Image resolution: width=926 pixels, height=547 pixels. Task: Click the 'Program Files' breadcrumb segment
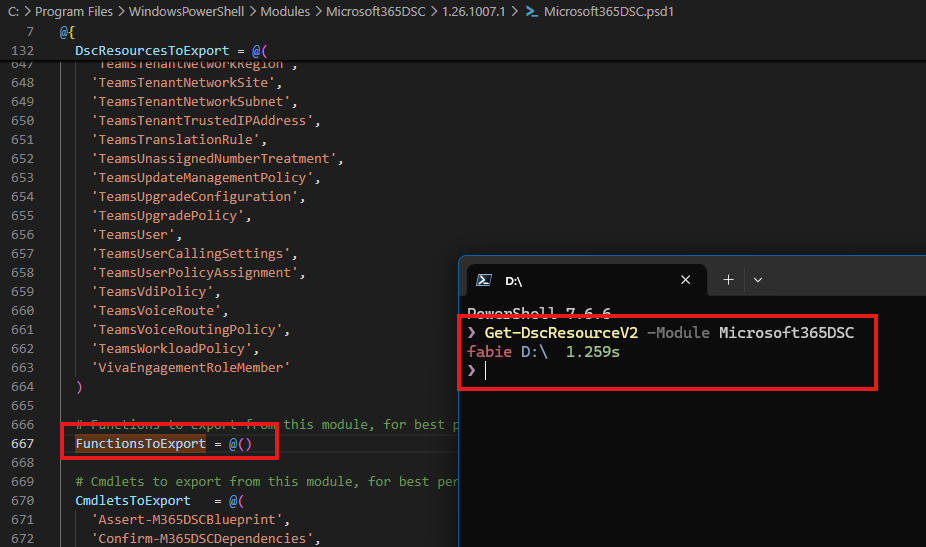(x=74, y=11)
